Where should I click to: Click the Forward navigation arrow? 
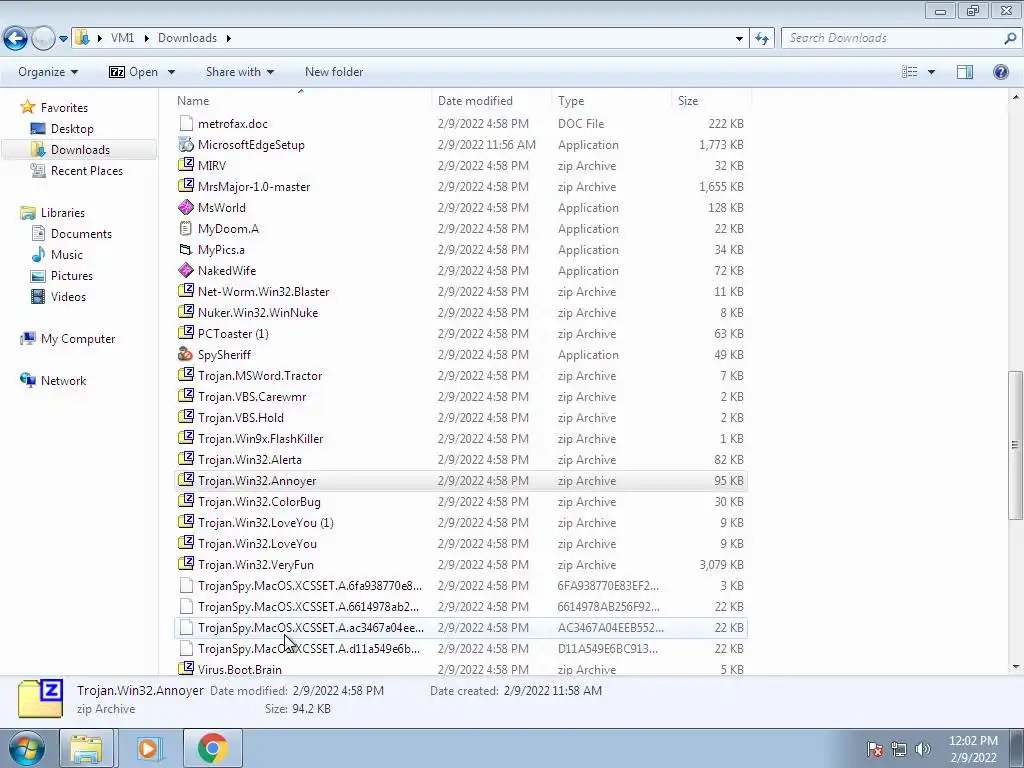[x=43, y=39]
